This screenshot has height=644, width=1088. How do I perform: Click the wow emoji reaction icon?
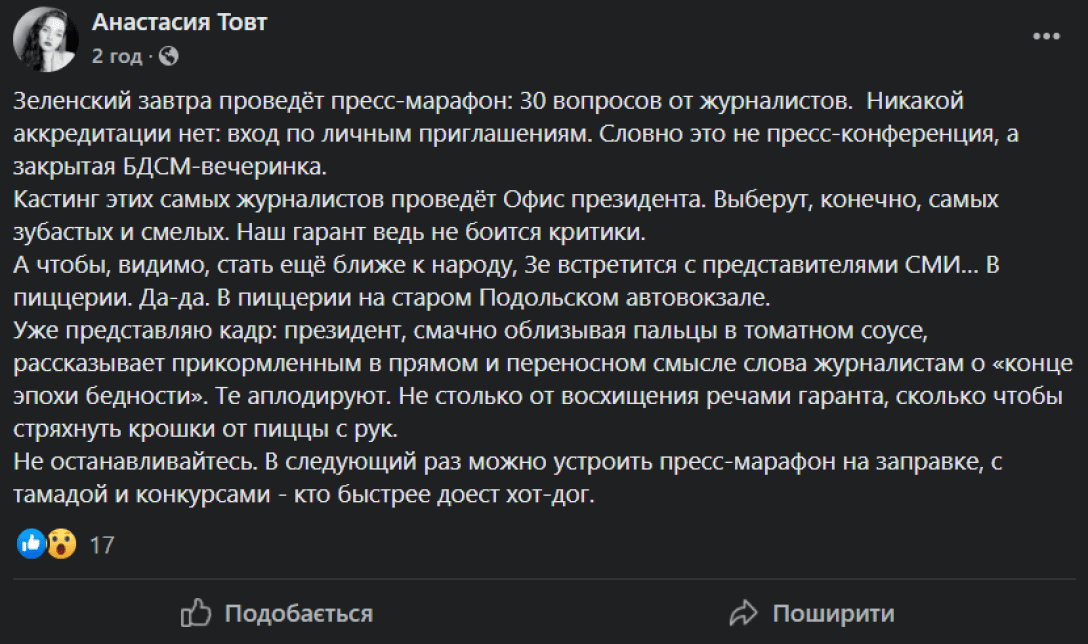point(60,543)
